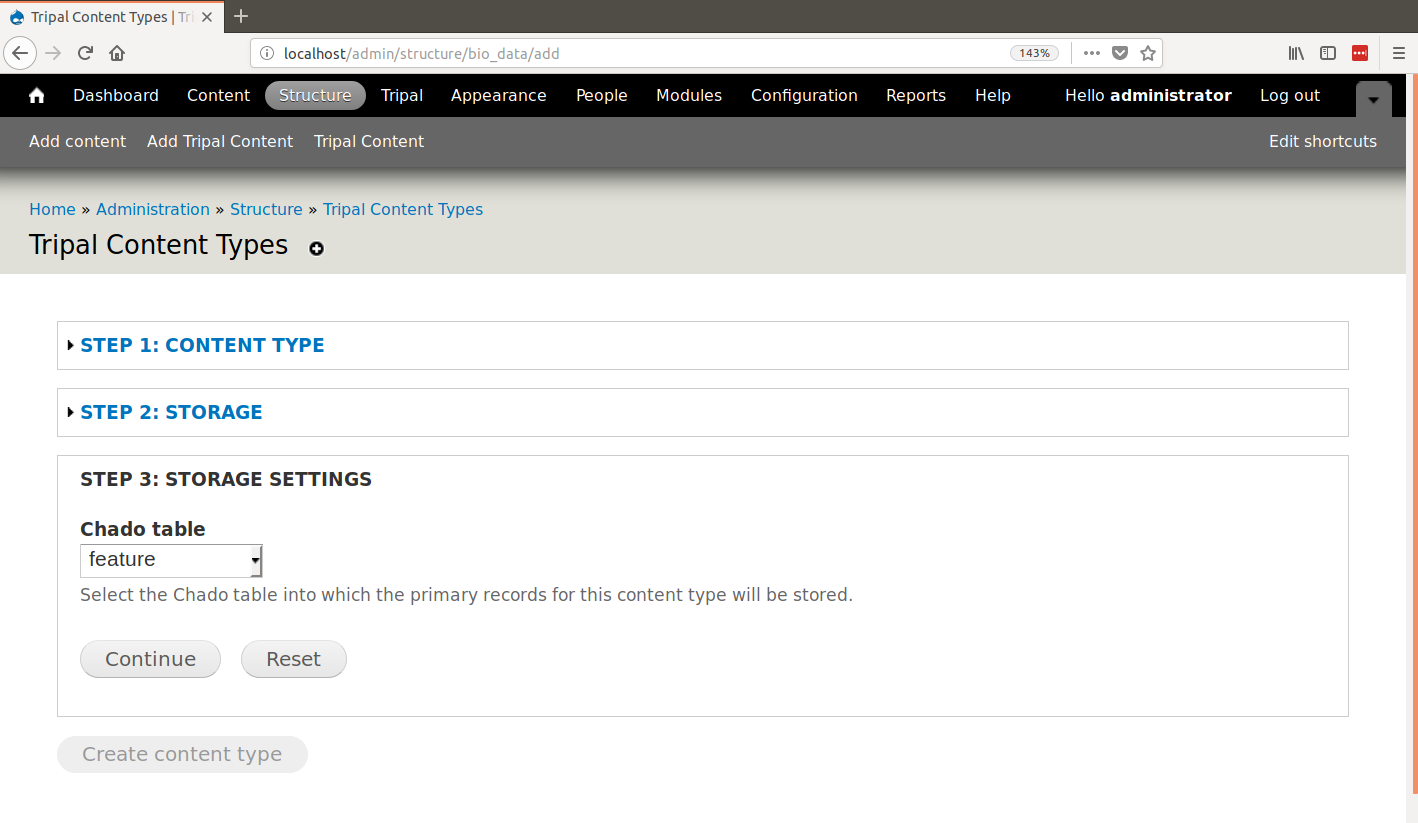This screenshot has height=823, width=1418.
Task: Open the Library bookmarks icon
Action: (x=1296, y=53)
